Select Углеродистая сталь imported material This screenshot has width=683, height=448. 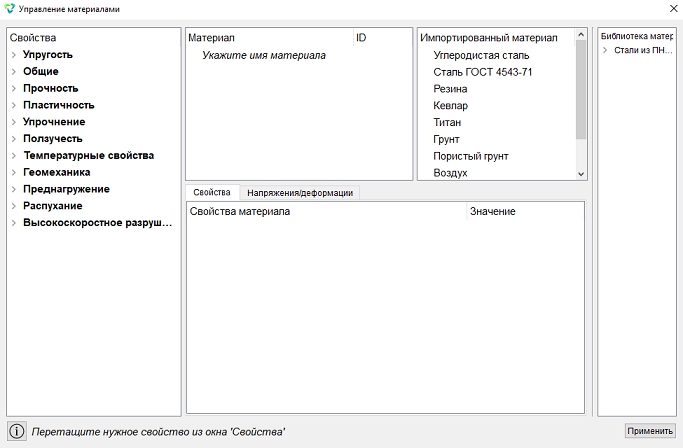coord(481,55)
